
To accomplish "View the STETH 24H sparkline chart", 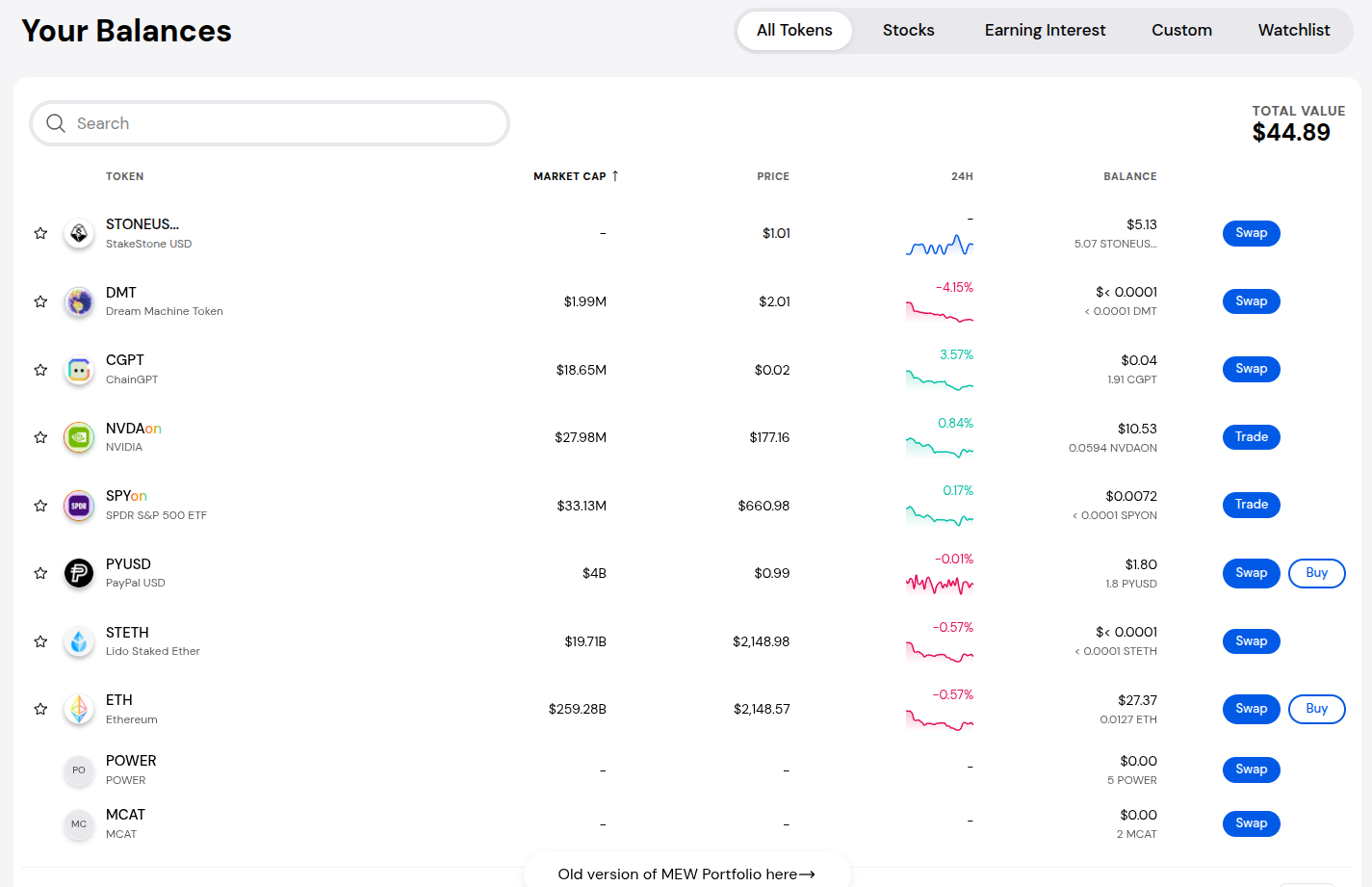I will (940, 652).
